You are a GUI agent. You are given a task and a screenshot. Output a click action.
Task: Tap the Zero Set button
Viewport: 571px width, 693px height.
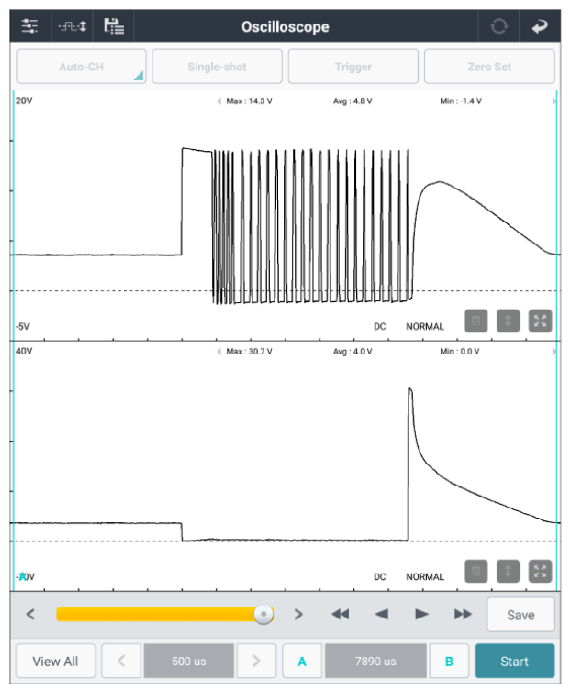489,66
